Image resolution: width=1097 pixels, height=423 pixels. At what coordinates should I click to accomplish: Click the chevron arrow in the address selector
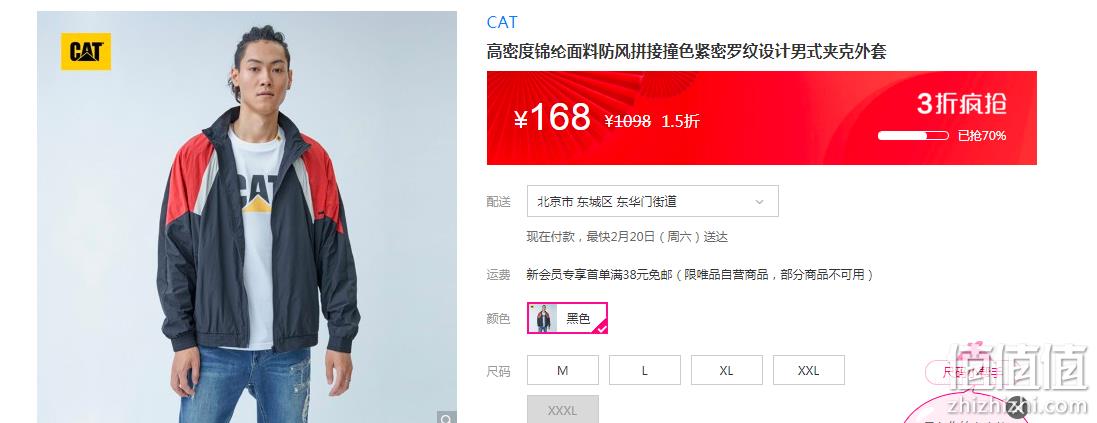click(760, 202)
